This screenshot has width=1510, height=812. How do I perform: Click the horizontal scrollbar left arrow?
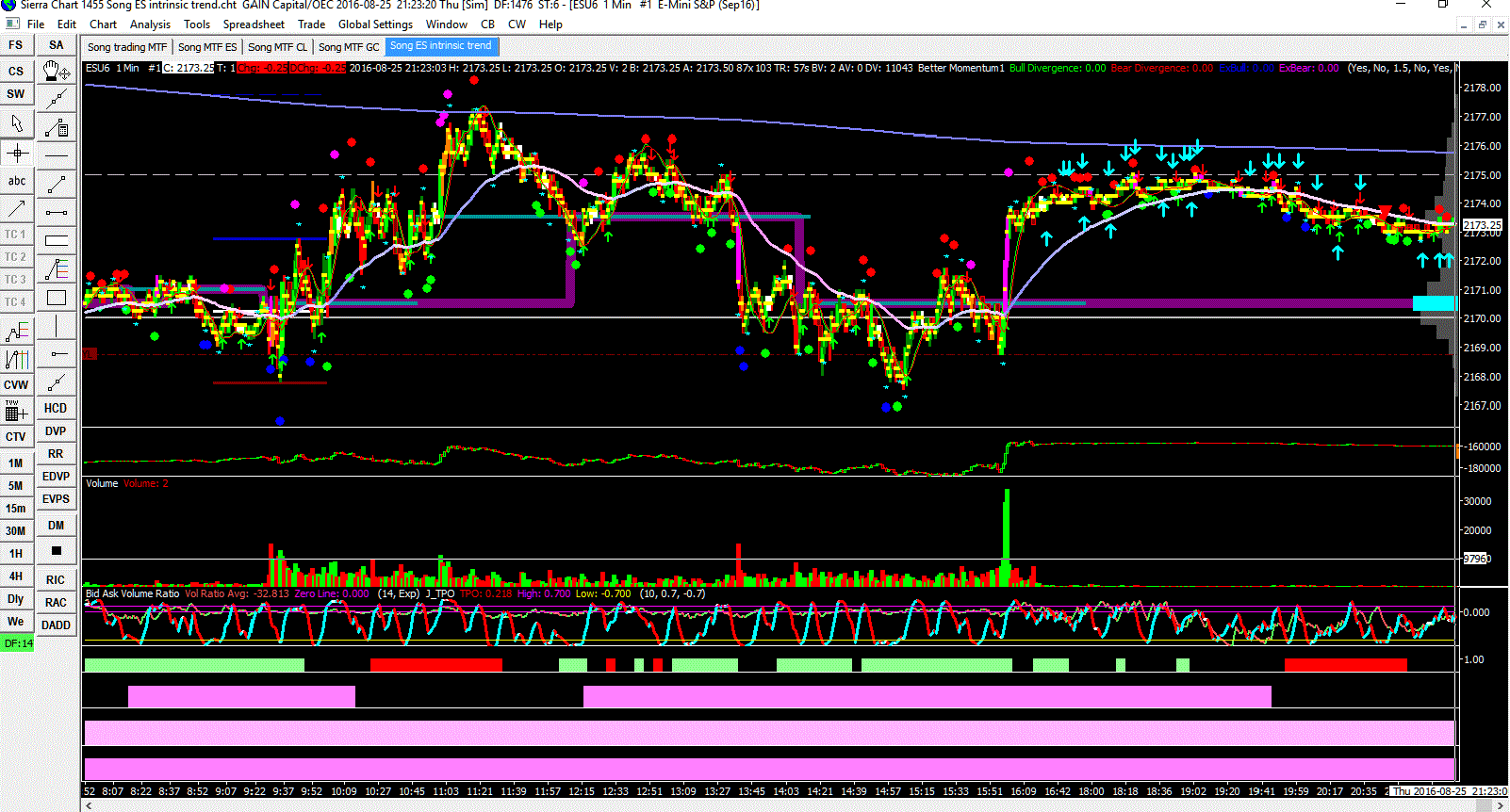pos(89,805)
